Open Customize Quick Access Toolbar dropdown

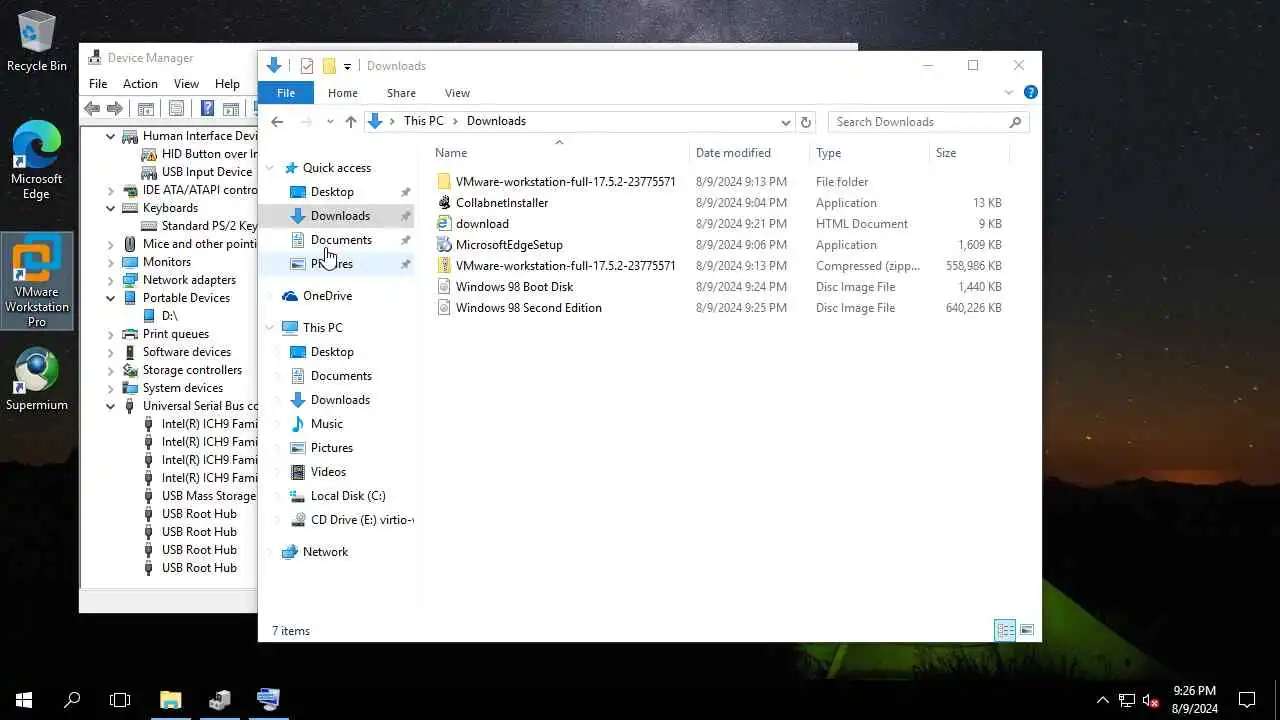tap(347, 66)
